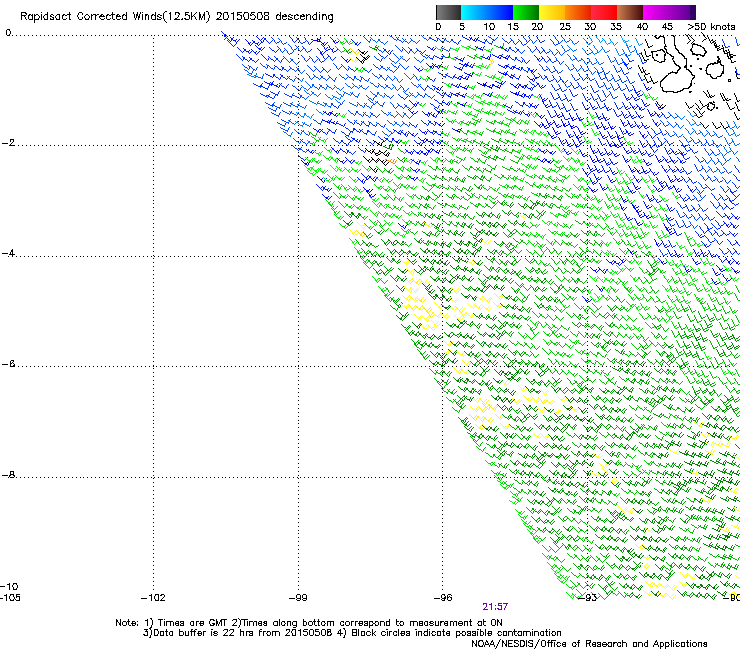Click the purple '21:57' swath time label
Image resolution: width=740 pixels, height=650 pixels.
pos(495,607)
